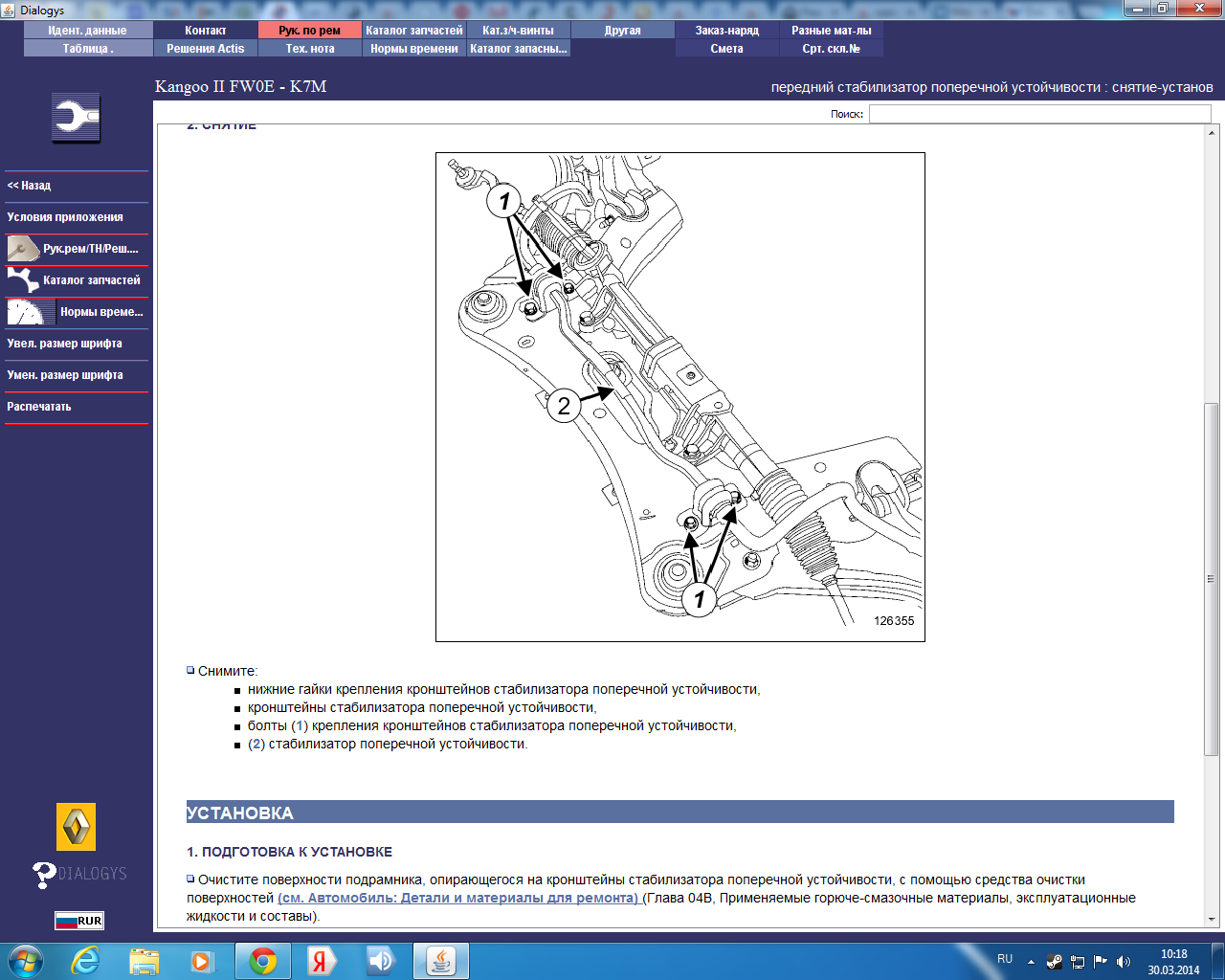This screenshot has height=980, width=1225.
Task: Click the scrollbar up arrow
Action: (x=1212, y=132)
